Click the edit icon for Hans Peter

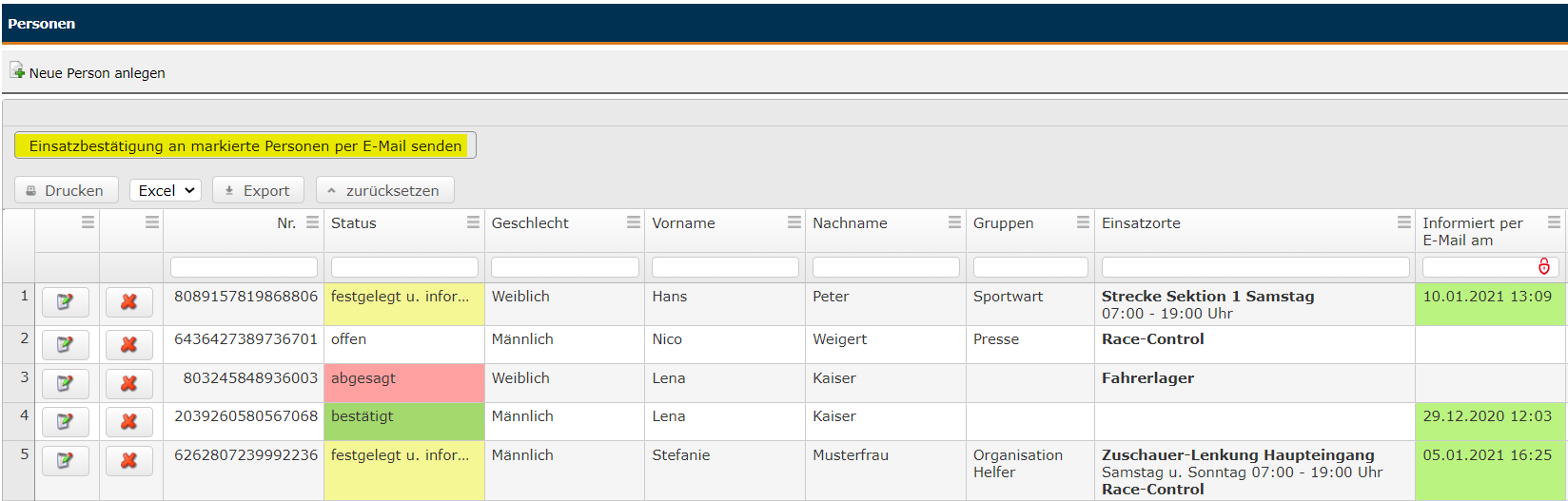click(65, 302)
